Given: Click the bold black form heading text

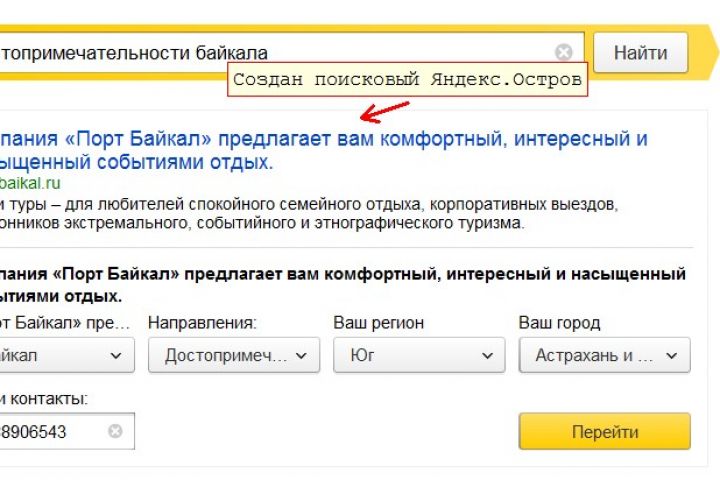Looking at the screenshot, I should click(x=340, y=284).
